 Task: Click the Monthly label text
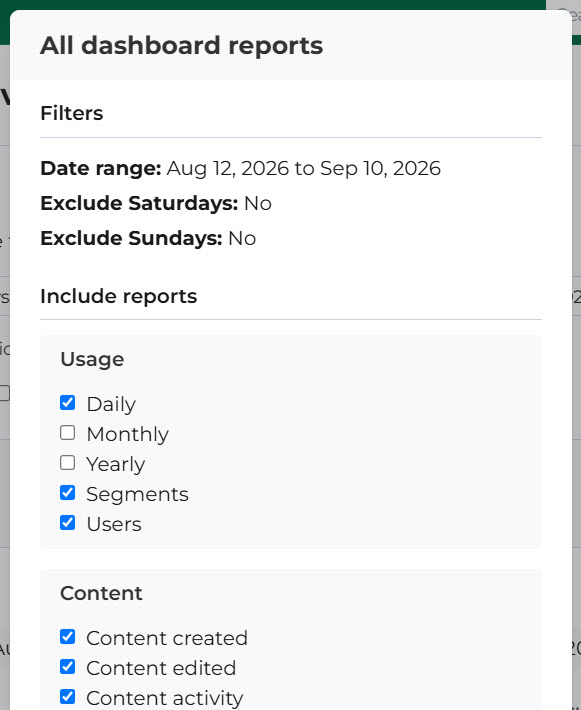tap(128, 434)
